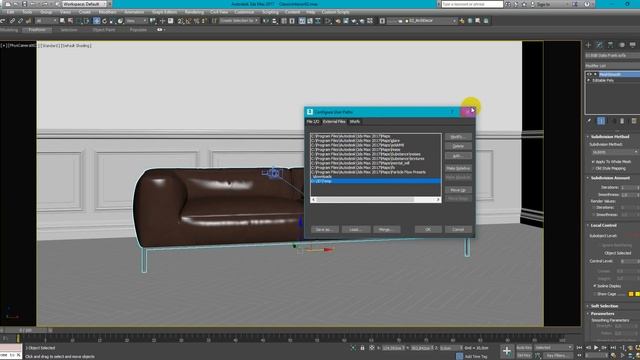Click Add button in path dialog
Screen dimensions: 640x360
tap(458, 156)
